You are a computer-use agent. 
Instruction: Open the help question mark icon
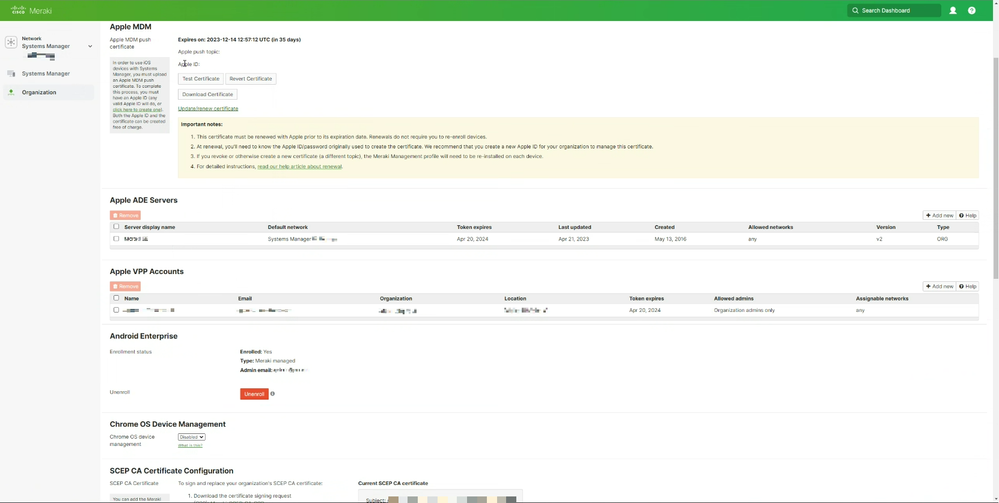[972, 10]
